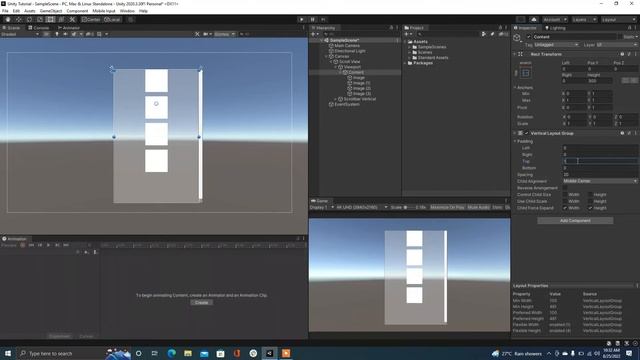The width and height of the screenshot is (640, 360).
Task: Open the custom editor tools icon
Action: coord(72,19)
